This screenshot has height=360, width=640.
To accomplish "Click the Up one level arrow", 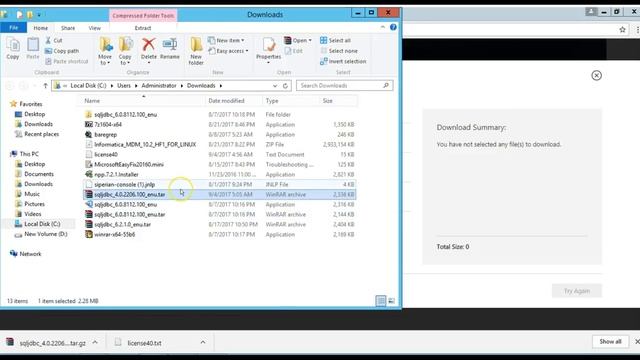I will tap(45, 86).
